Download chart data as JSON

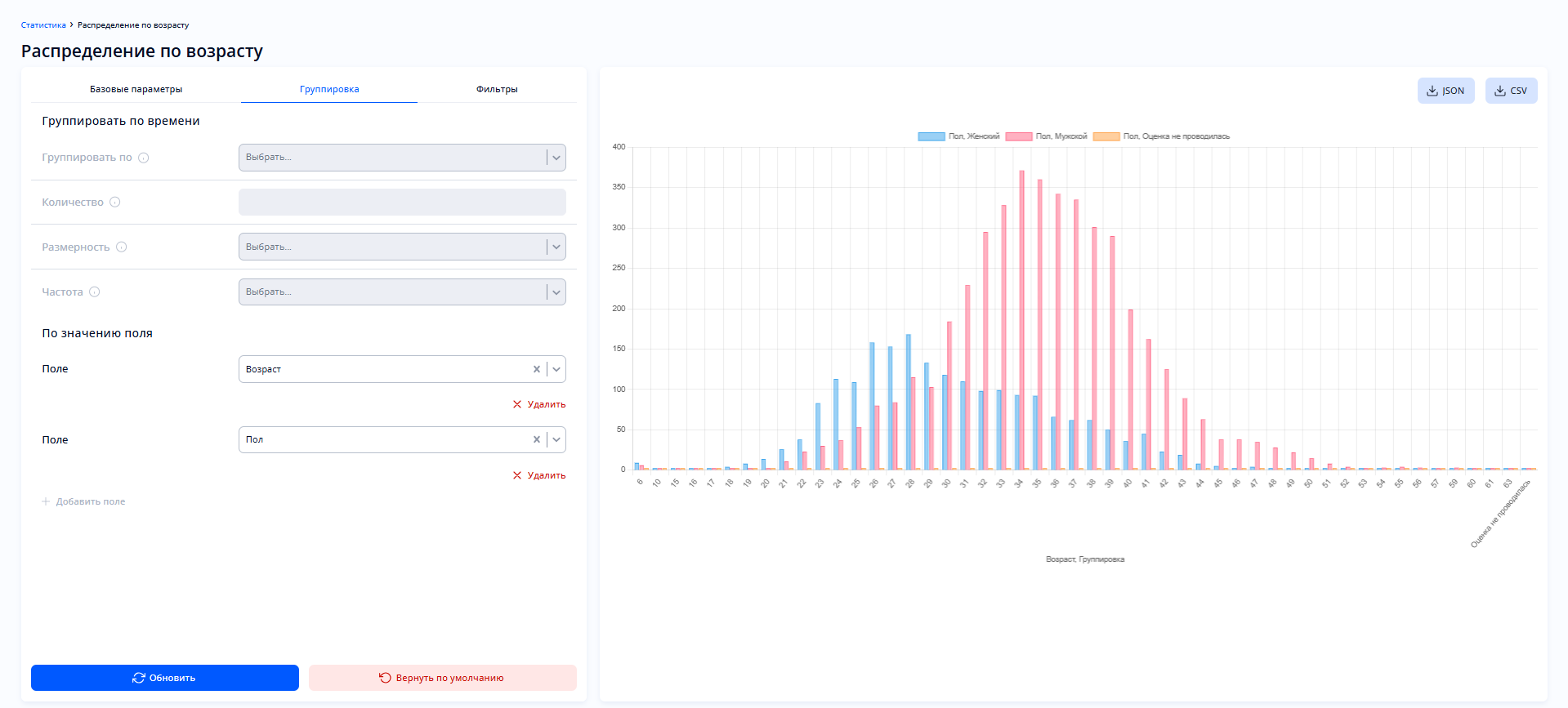click(1445, 91)
